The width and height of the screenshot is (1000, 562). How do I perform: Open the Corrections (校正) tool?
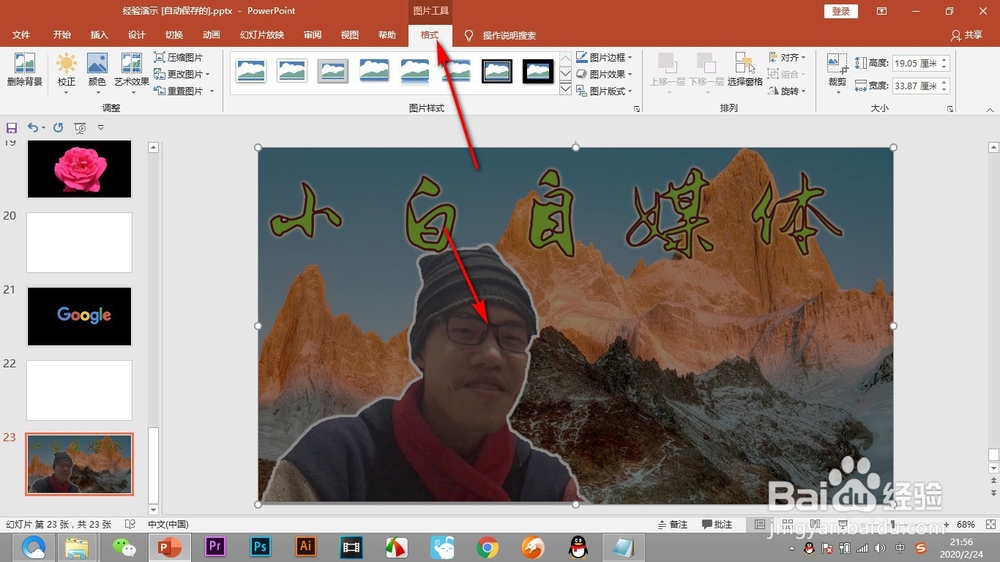pos(66,71)
